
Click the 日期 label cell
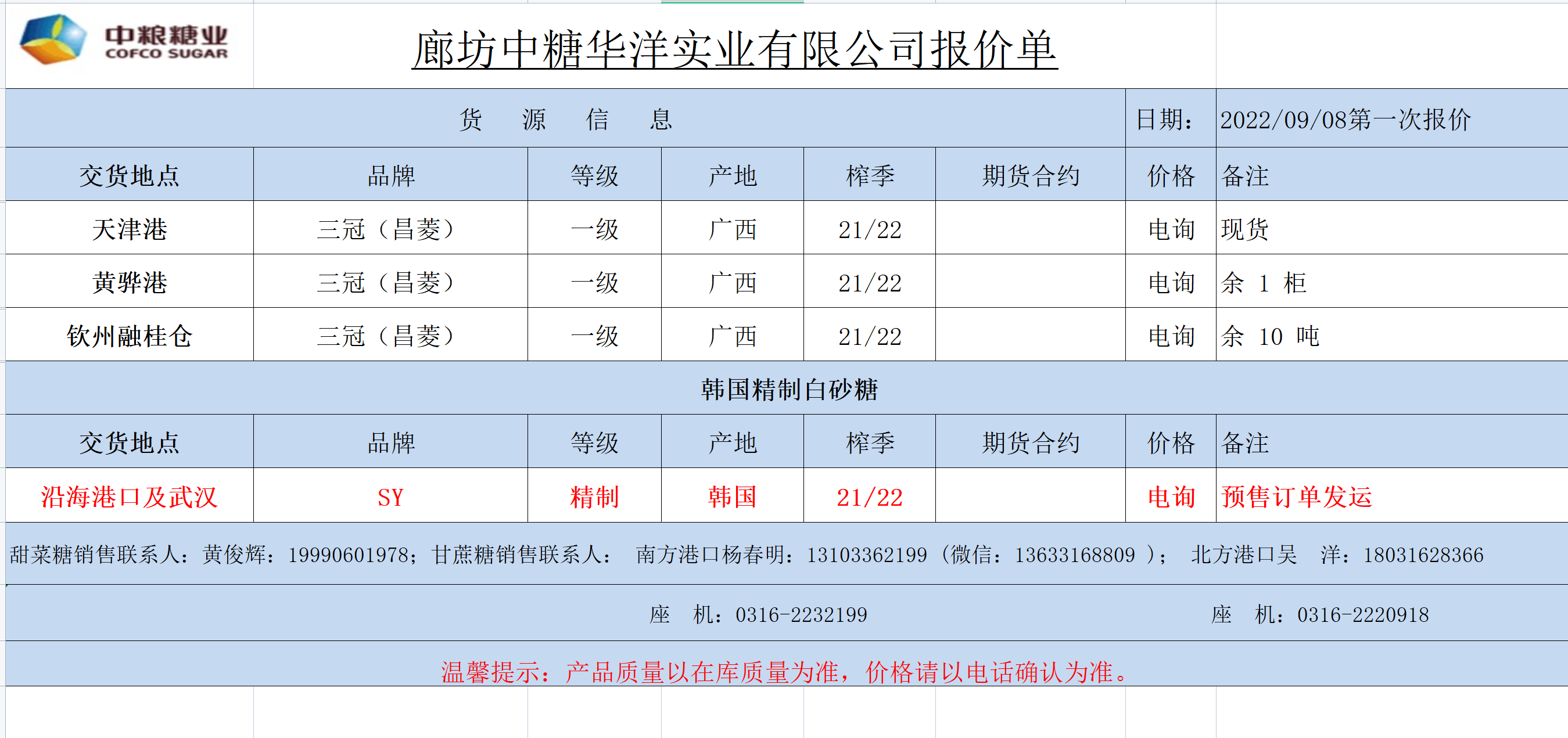coord(1165,119)
